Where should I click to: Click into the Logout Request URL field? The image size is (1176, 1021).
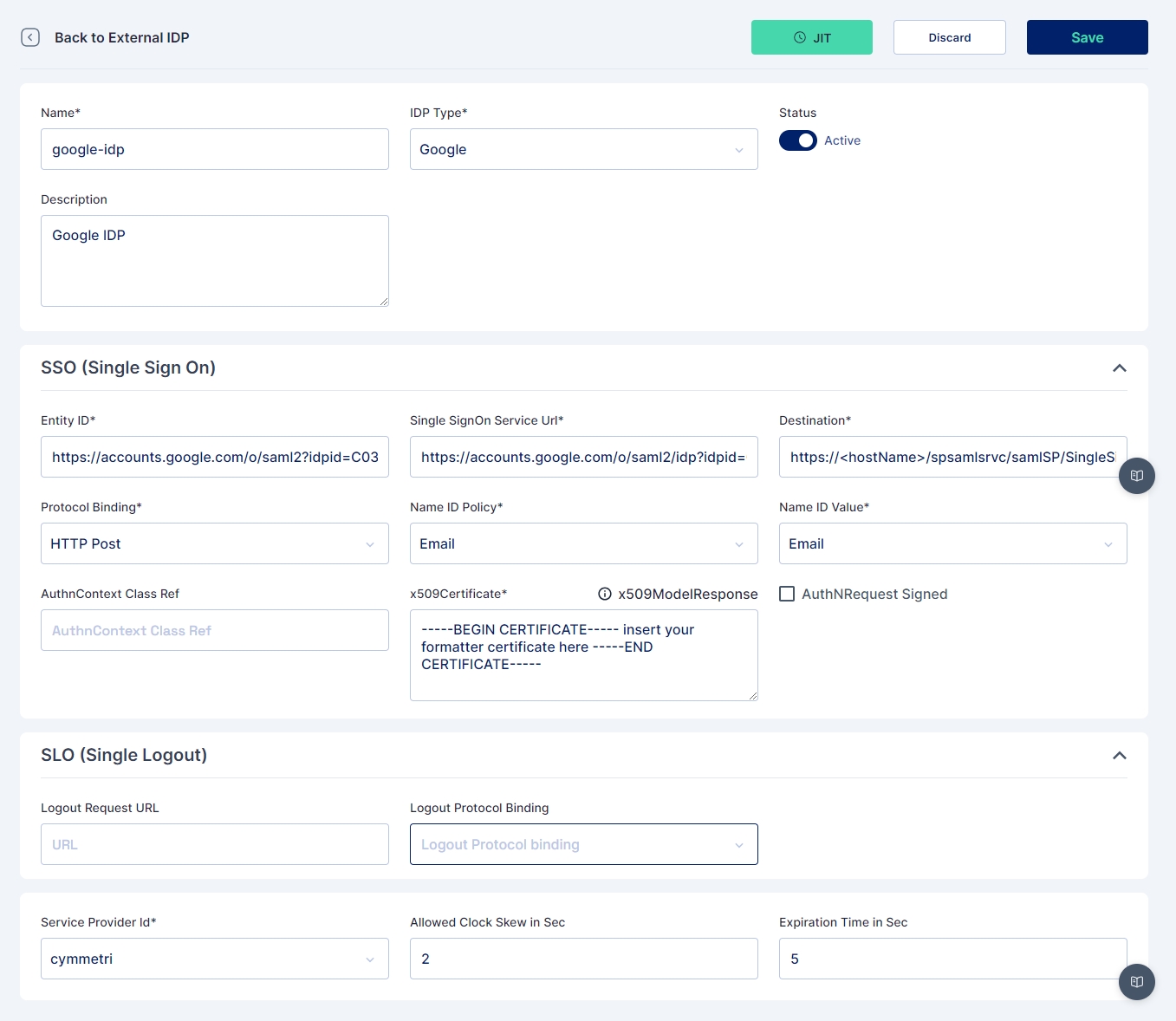pos(214,844)
